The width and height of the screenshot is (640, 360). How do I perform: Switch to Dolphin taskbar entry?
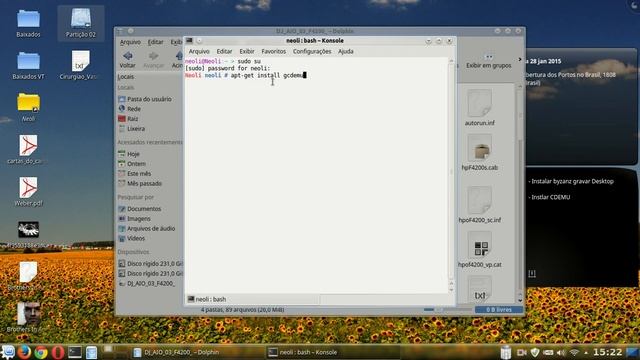(198, 352)
